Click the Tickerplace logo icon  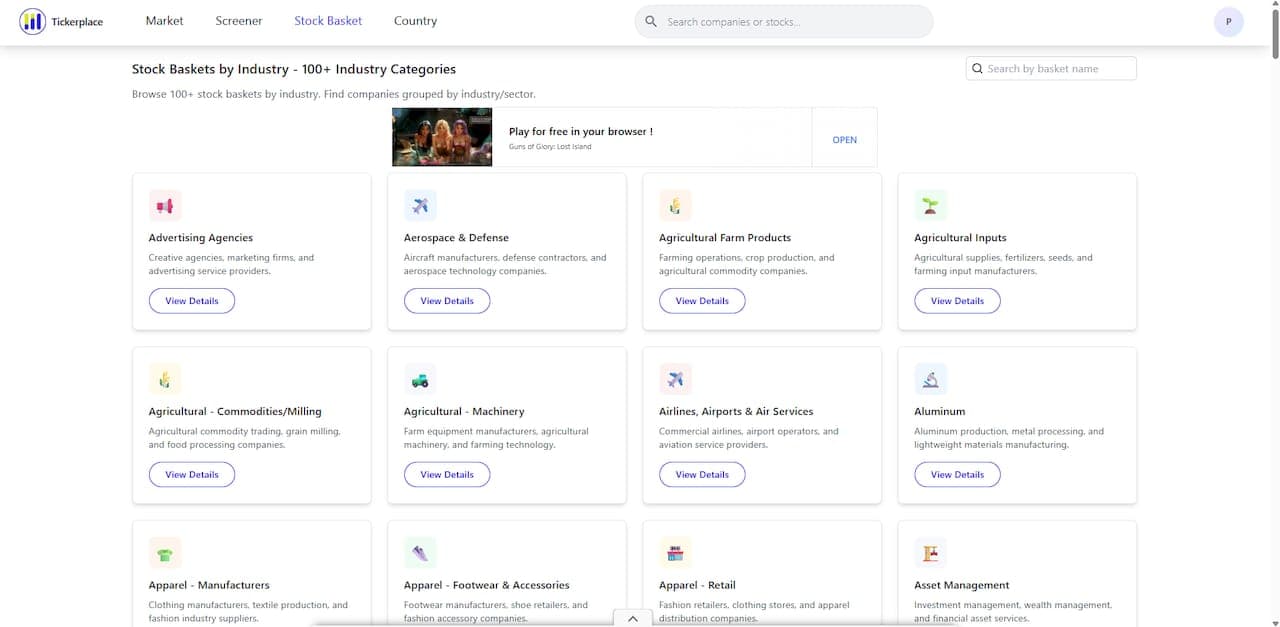32,21
